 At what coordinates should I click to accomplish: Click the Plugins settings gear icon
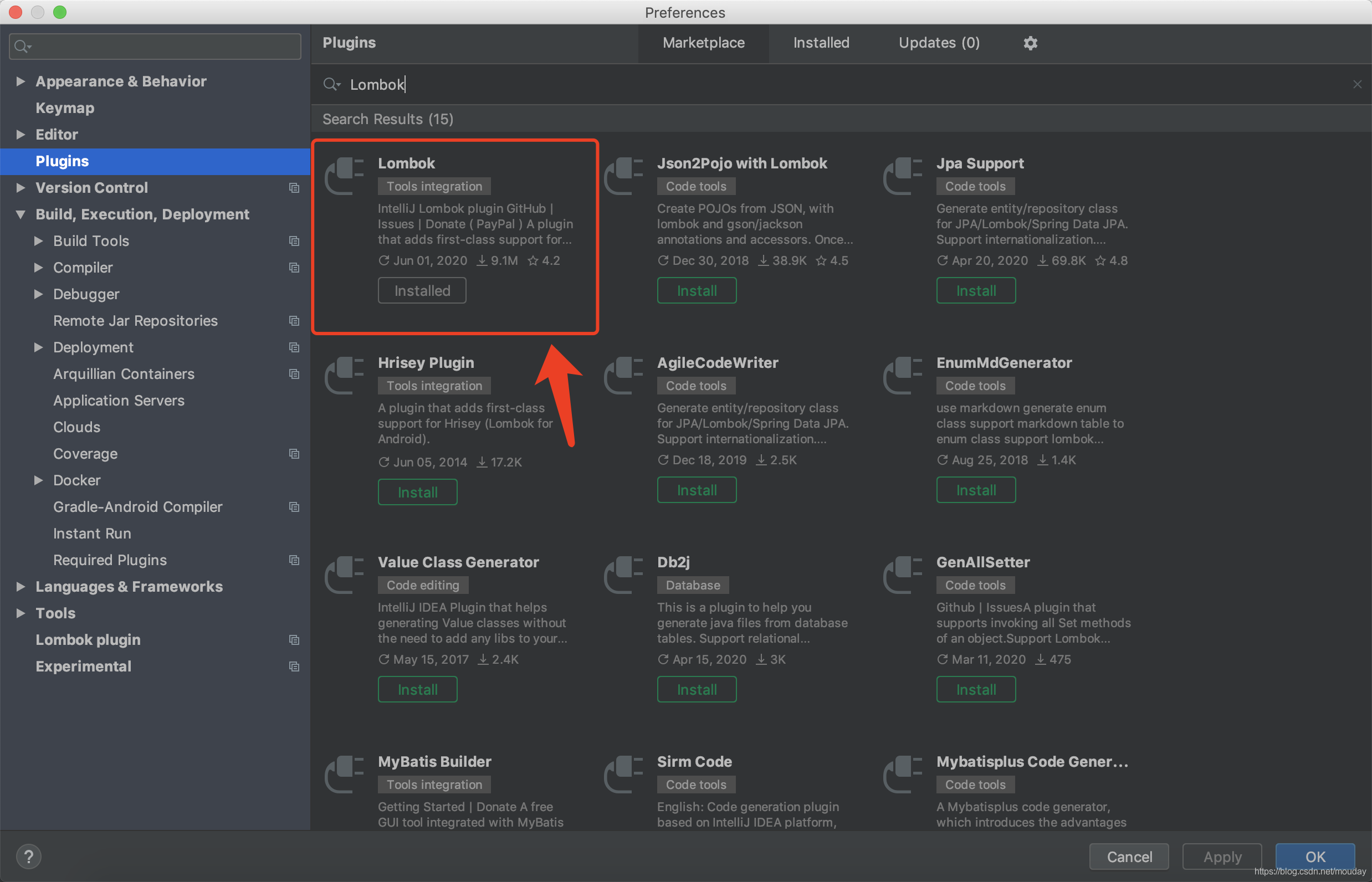1030,42
